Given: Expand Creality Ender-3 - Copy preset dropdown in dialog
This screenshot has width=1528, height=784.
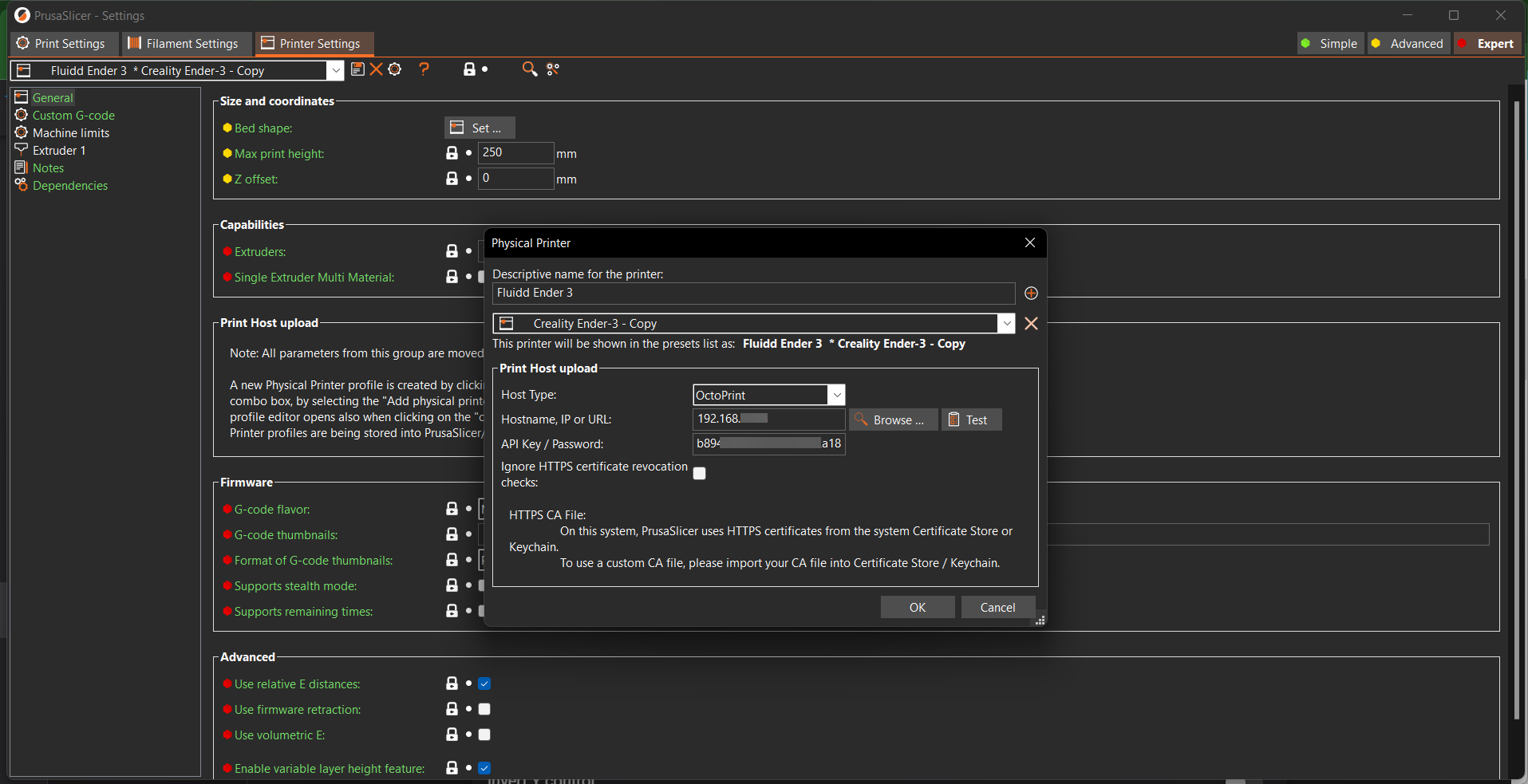Looking at the screenshot, I should click(1006, 323).
